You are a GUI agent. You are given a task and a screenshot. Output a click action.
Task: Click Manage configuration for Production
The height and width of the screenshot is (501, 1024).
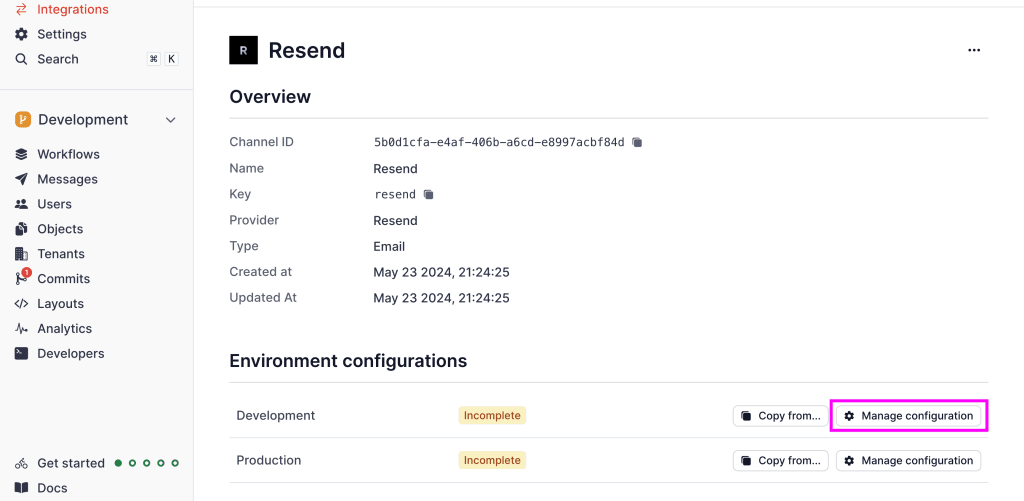[908, 461]
